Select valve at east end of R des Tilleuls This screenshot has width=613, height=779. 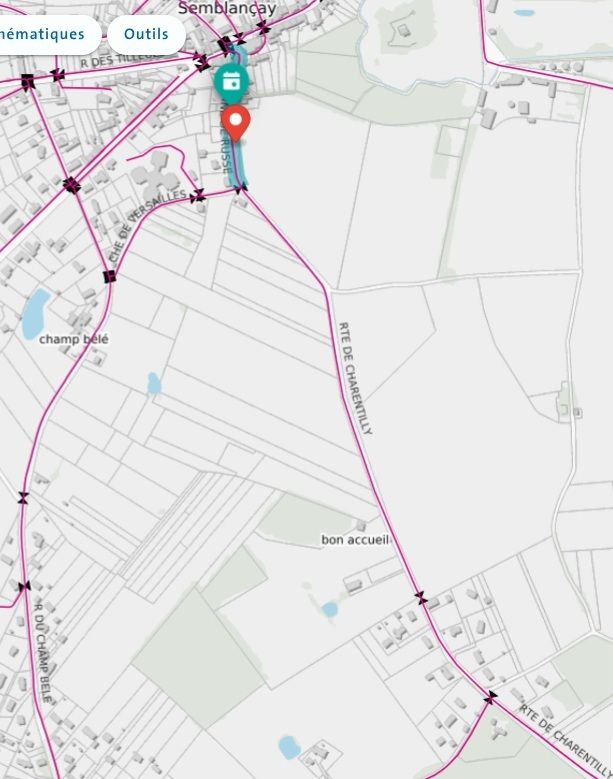point(202,62)
